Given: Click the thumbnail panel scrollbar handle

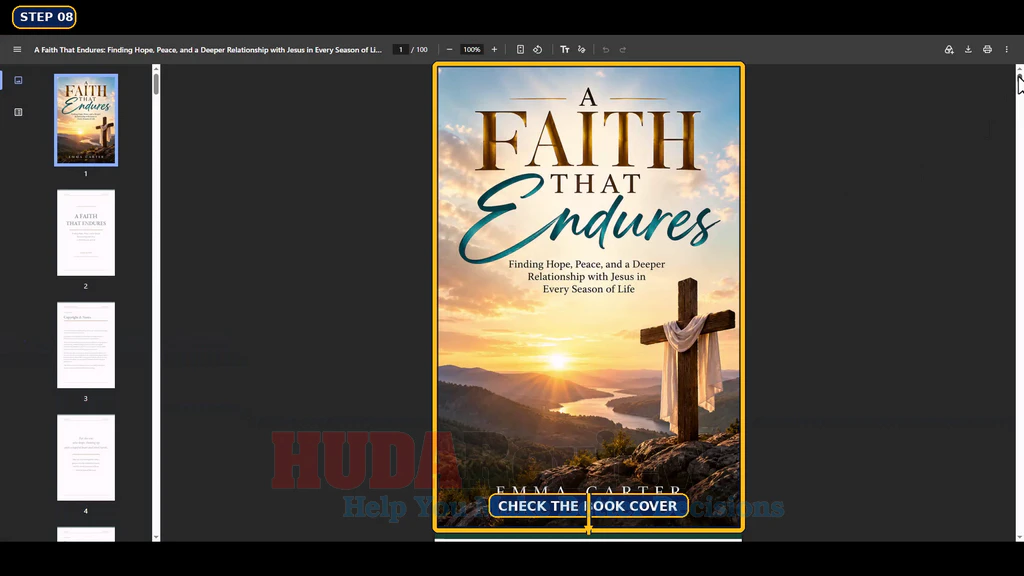Looking at the screenshot, I should (x=156, y=84).
